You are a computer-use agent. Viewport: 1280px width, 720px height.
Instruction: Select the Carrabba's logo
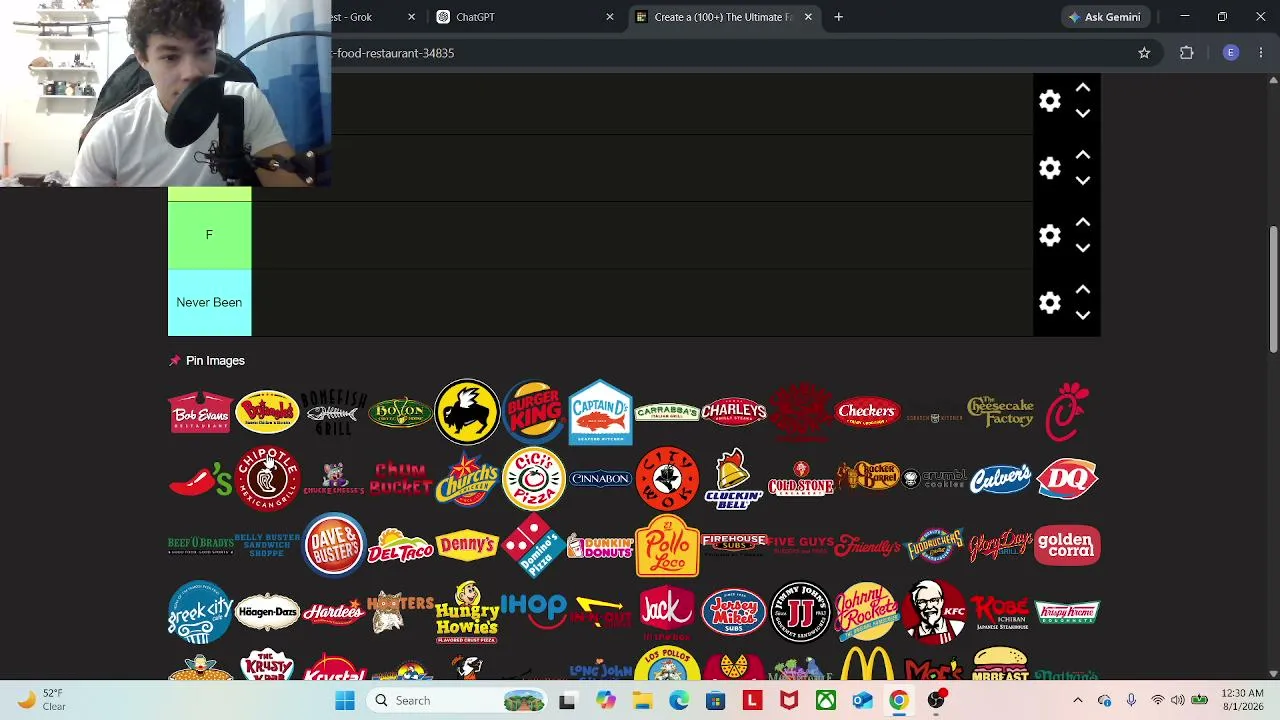667,412
